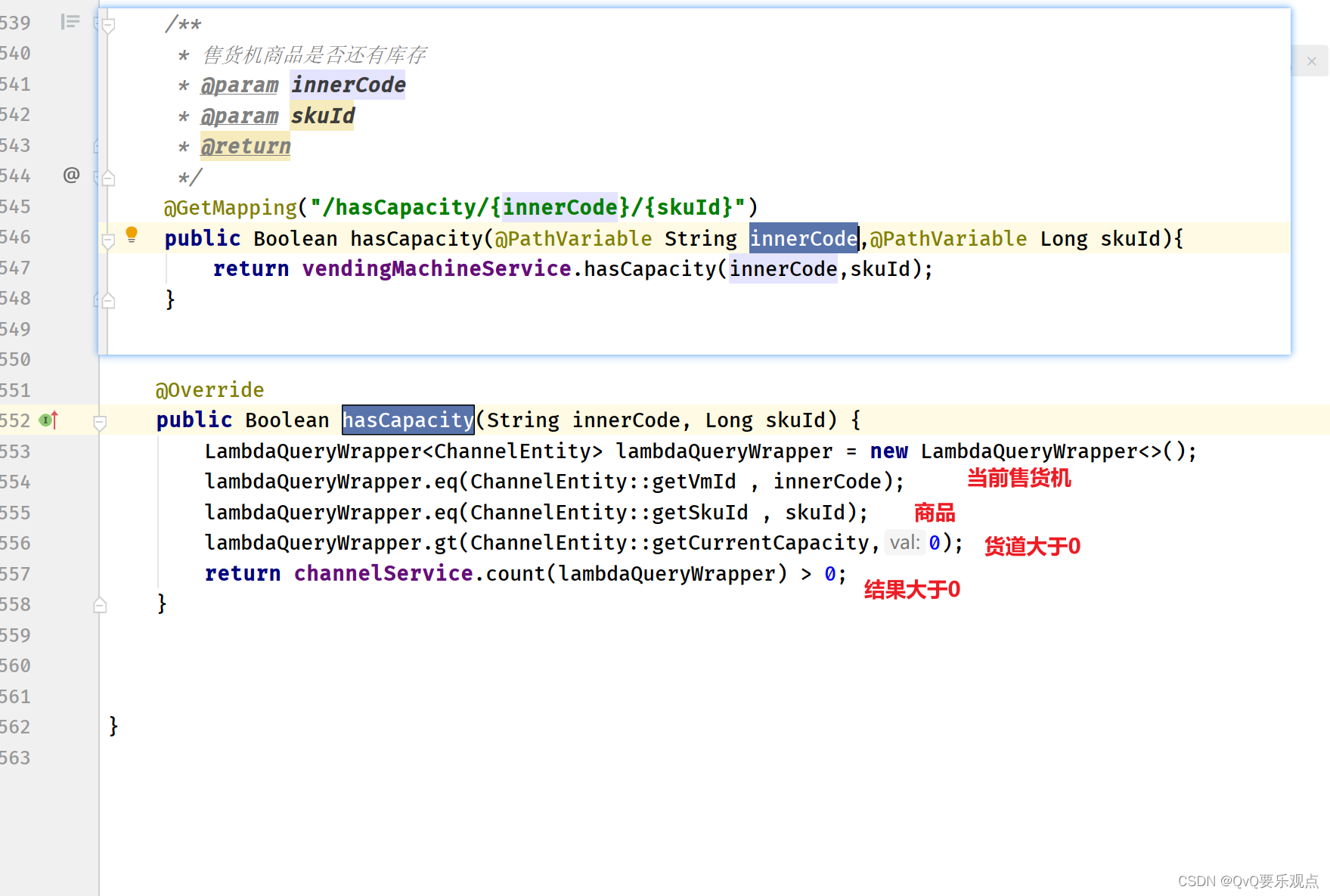Click the highlighted innerCode parameter on line 546
1330x896 pixels.
coord(804,238)
